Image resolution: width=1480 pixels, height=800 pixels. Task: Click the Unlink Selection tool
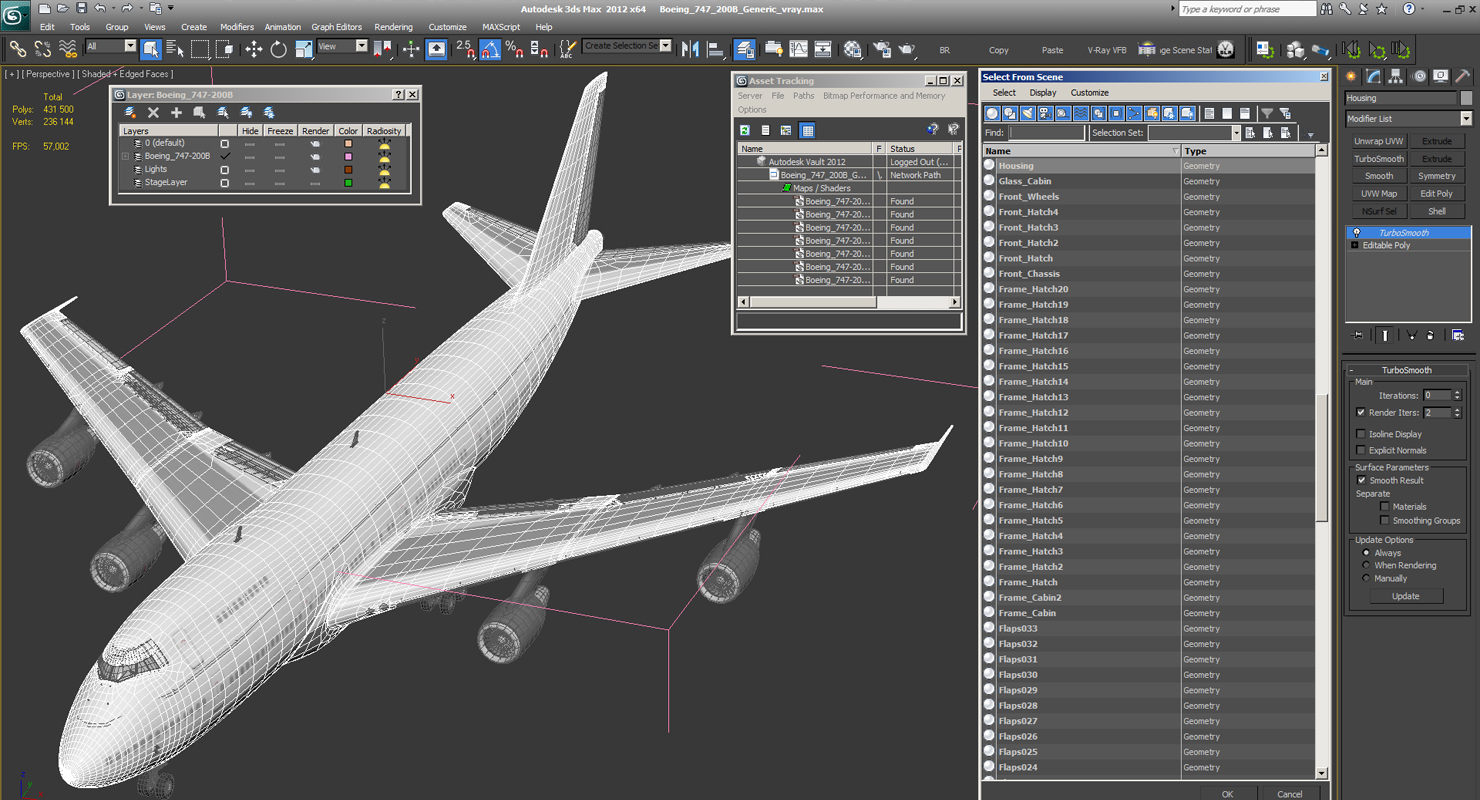pos(43,48)
